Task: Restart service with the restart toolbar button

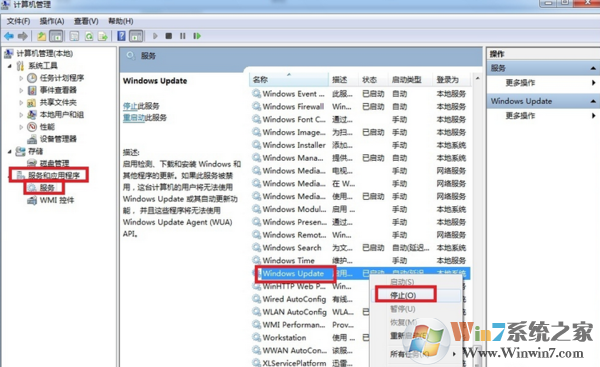Action: [197, 36]
